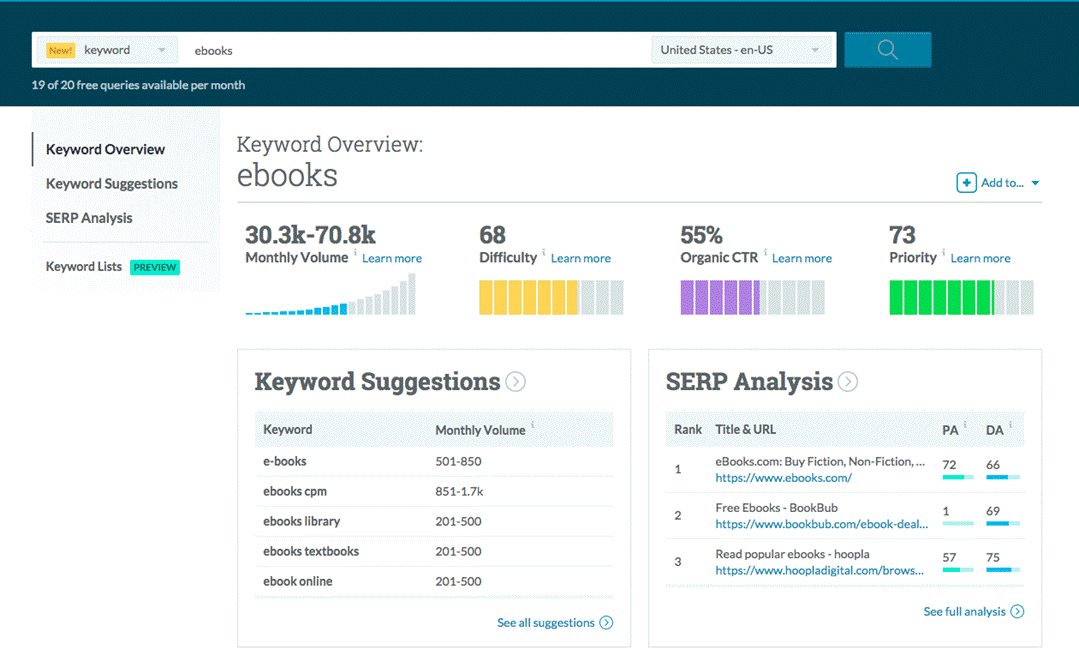This screenshot has height=656, width=1079.
Task: Click info icon beside Organic CTR metric
Action: tap(765, 254)
